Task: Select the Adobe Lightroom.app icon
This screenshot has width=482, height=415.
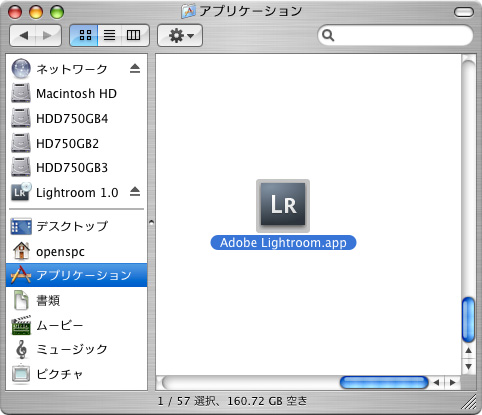Action: 283,206
